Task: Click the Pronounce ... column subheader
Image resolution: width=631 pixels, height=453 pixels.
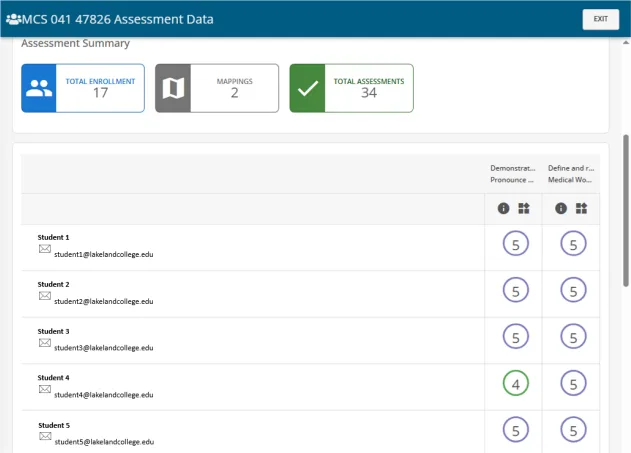Action: (x=511, y=180)
